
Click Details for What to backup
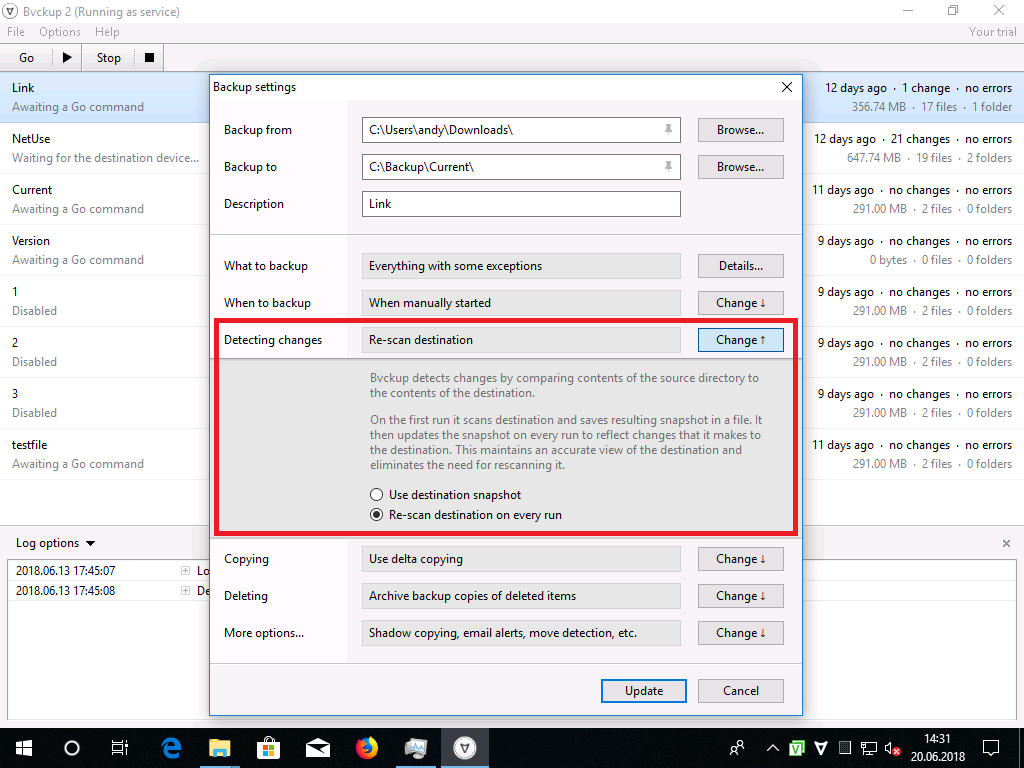tap(740, 266)
